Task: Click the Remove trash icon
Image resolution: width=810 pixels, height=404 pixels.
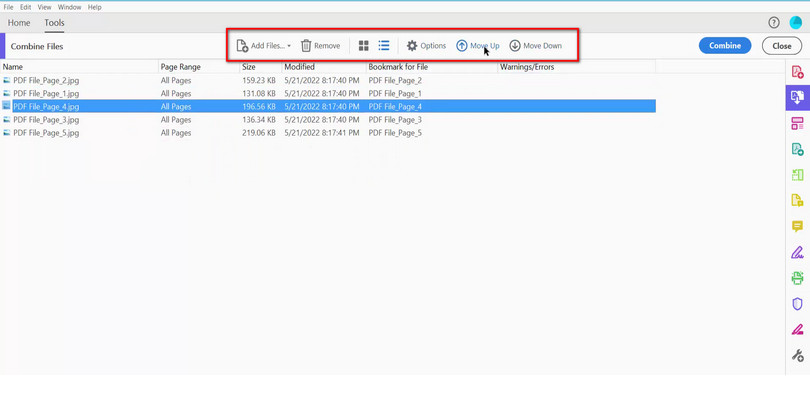Action: (306, 46)
